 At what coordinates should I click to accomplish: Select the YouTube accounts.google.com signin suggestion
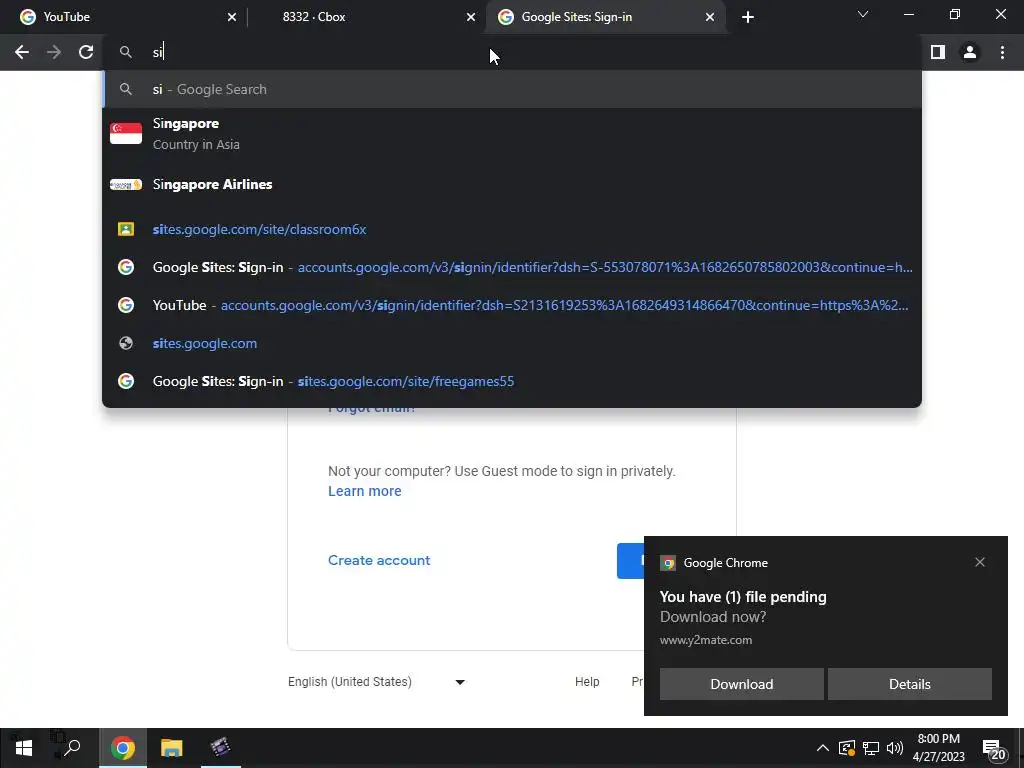coord(513,305)
